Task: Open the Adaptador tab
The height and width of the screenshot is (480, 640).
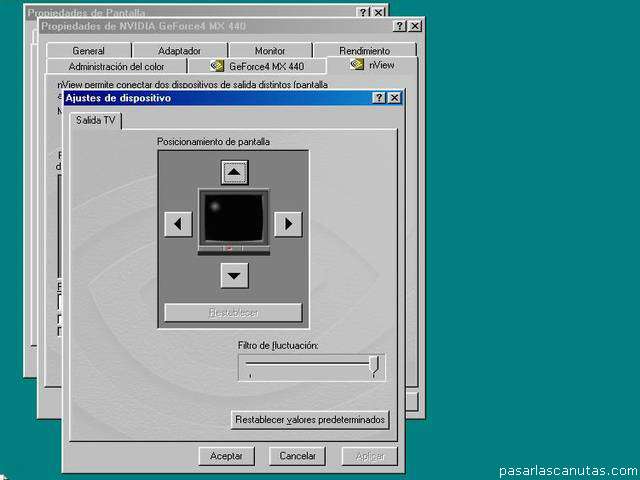Action: (x=179, y=50)
